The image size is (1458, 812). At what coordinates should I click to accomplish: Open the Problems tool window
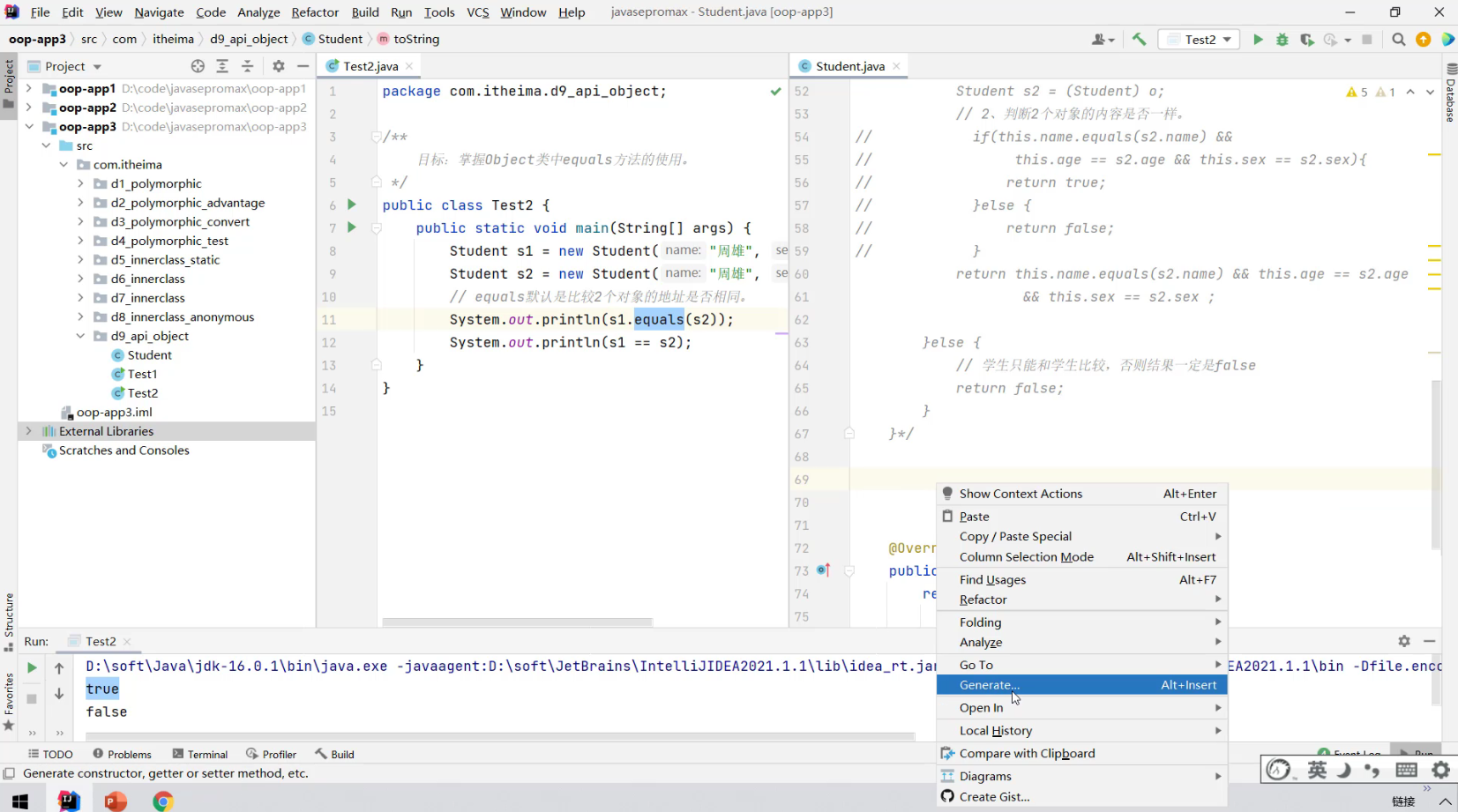point(122,754)
